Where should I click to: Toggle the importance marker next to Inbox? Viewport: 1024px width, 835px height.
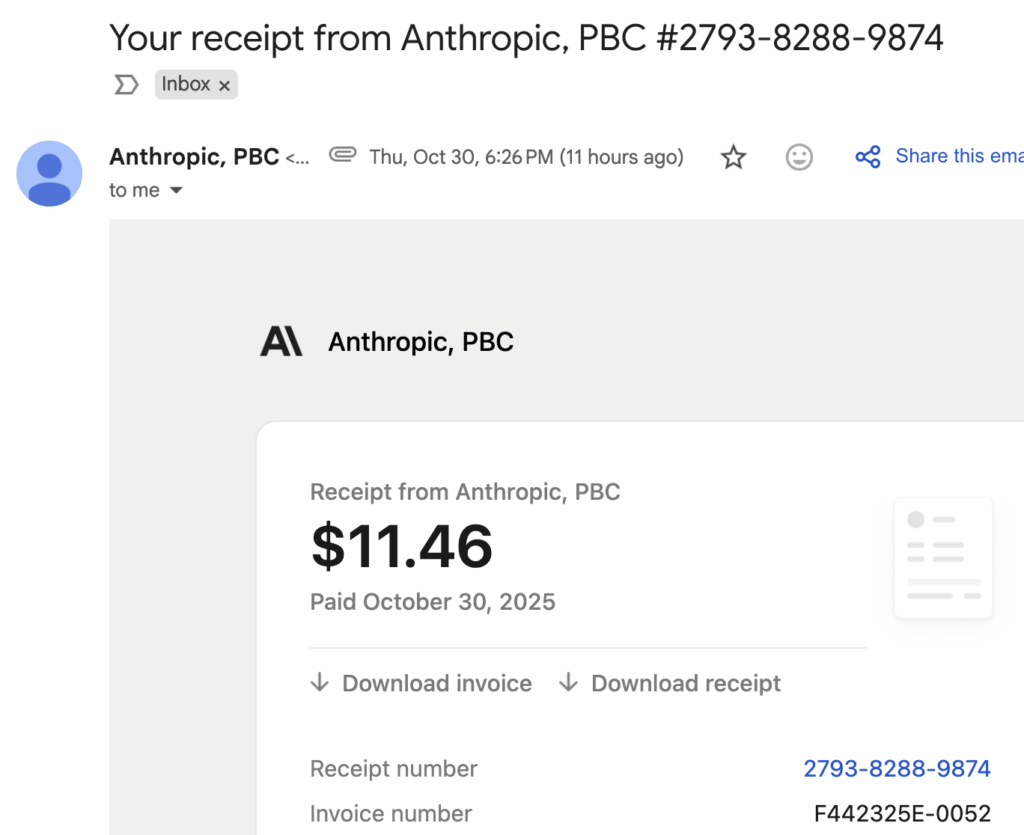pyautogui.click(x=126, y=85)
